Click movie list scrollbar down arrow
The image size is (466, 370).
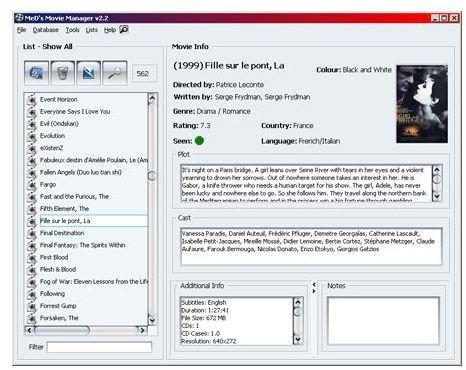(x=152, y=320)
